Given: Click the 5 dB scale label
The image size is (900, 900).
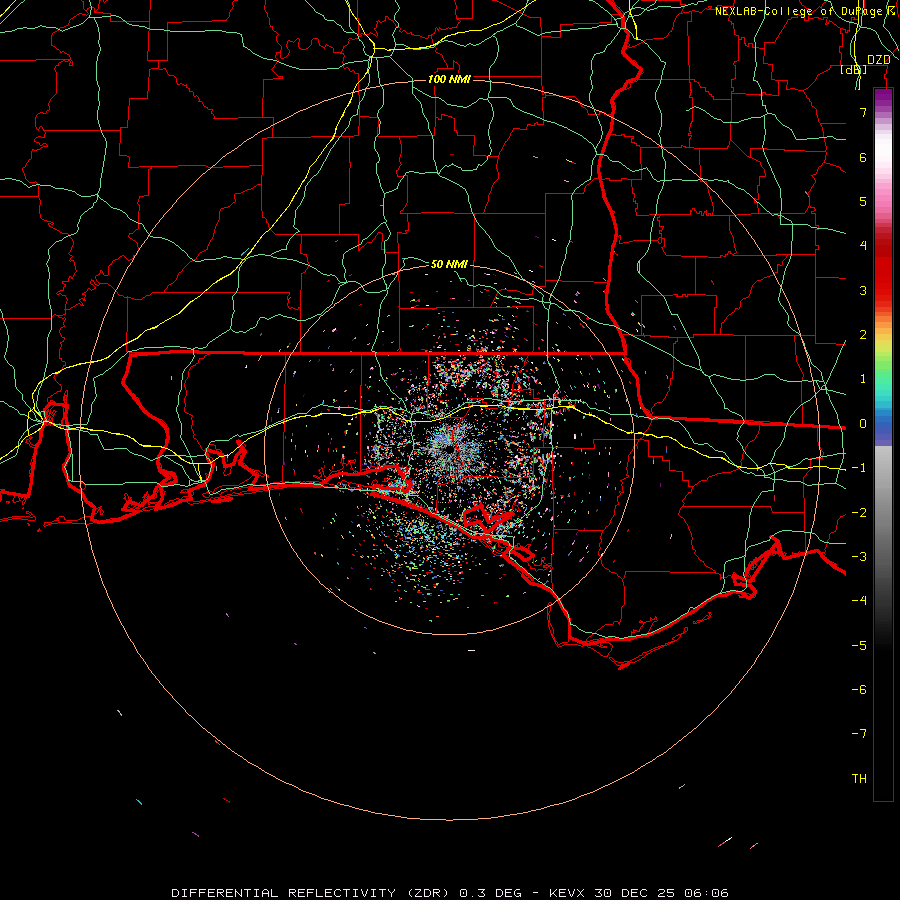Looking at the screenshot, I should [x=863, y=201].
